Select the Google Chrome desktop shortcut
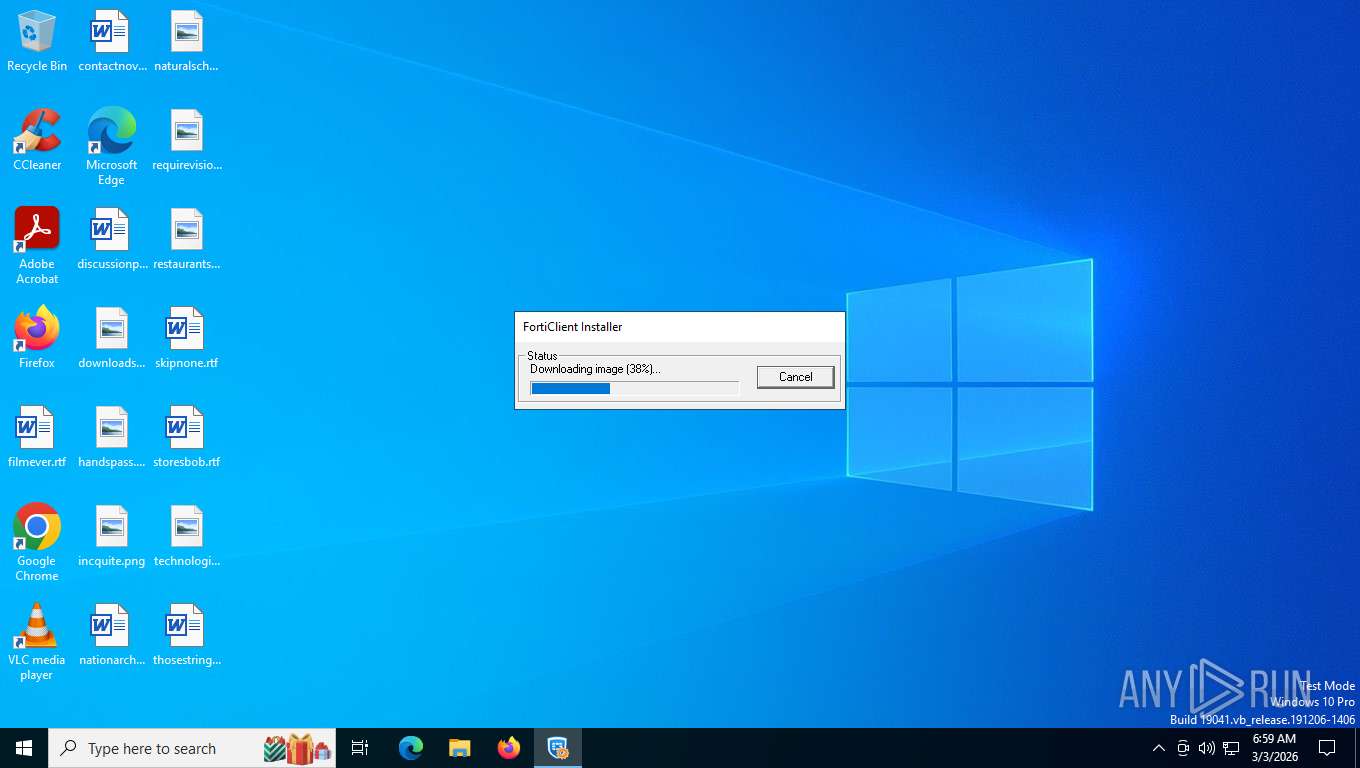 point(37,543)
